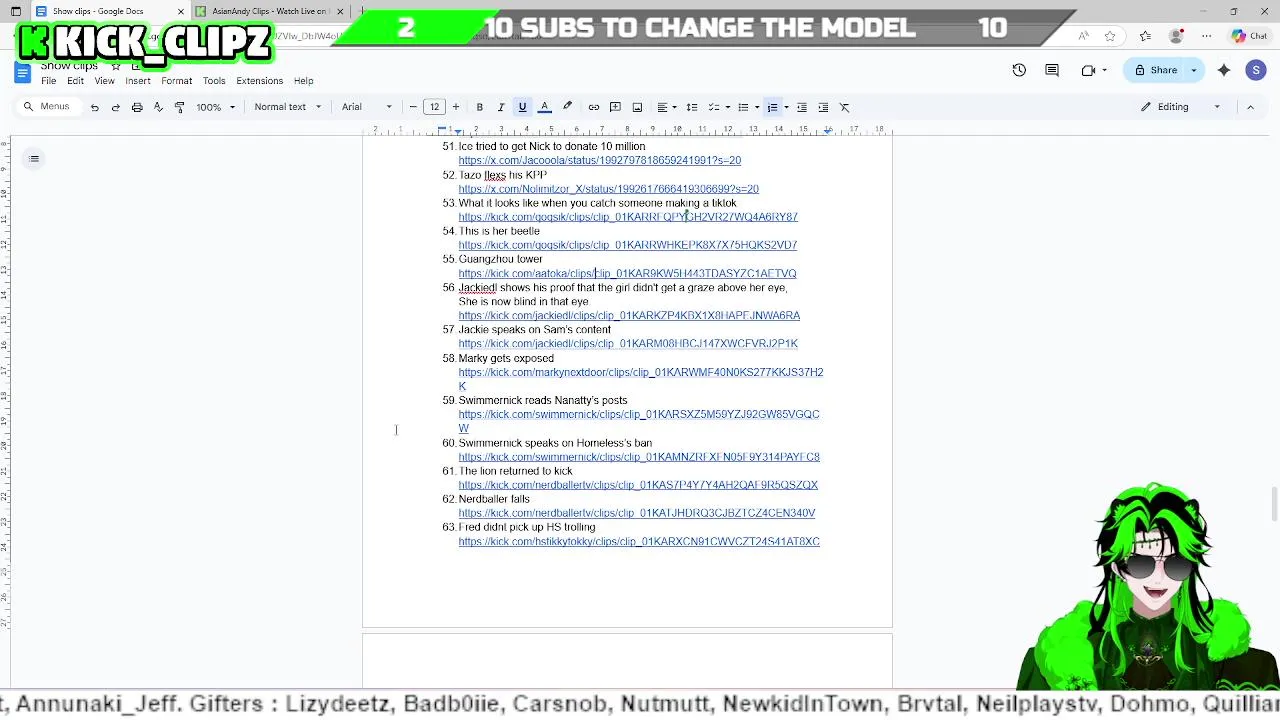The height and width of the screenshot is (720, 1280).
Task: Open the Format menu
Action: coord(176,81)
